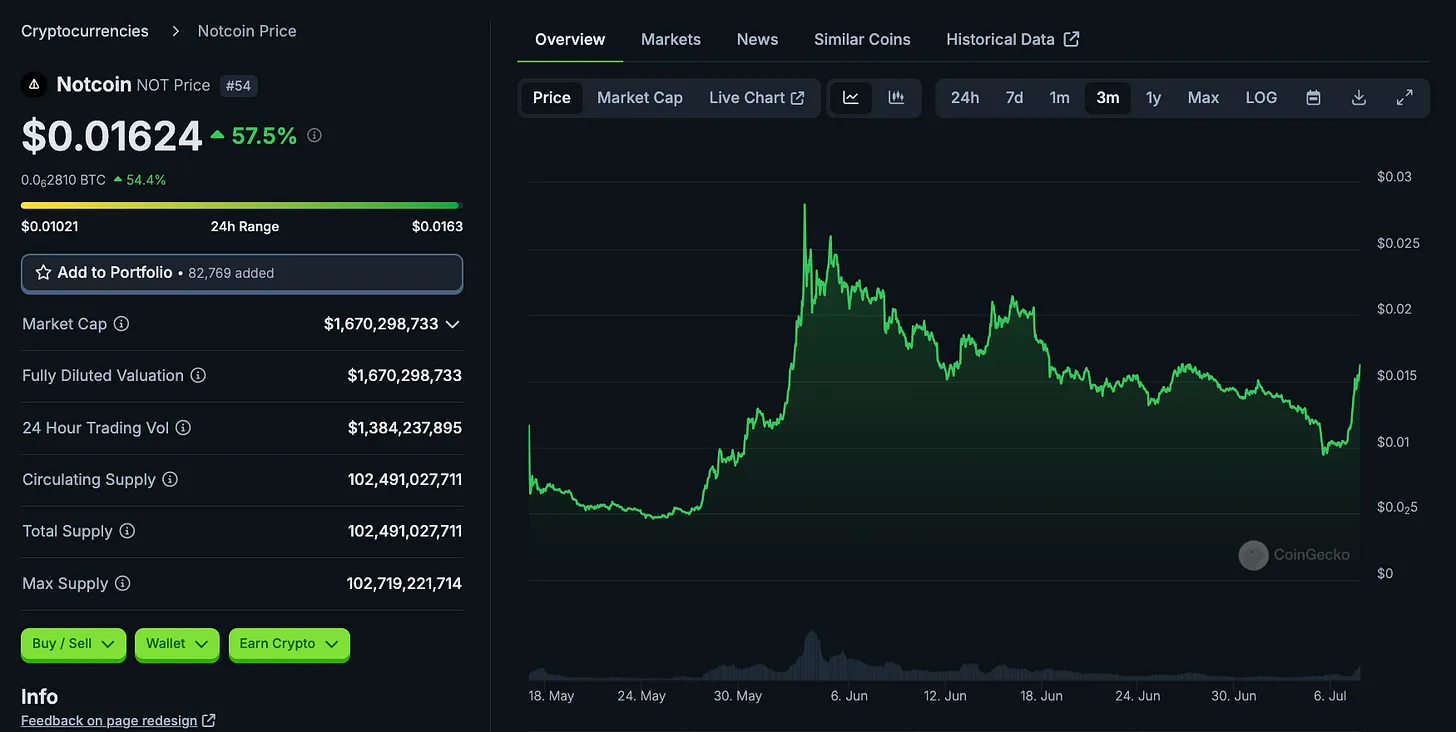The image size is (1456, 732).
Task: Click the info icon beside 57.5% change
Action: coord(314,135)
